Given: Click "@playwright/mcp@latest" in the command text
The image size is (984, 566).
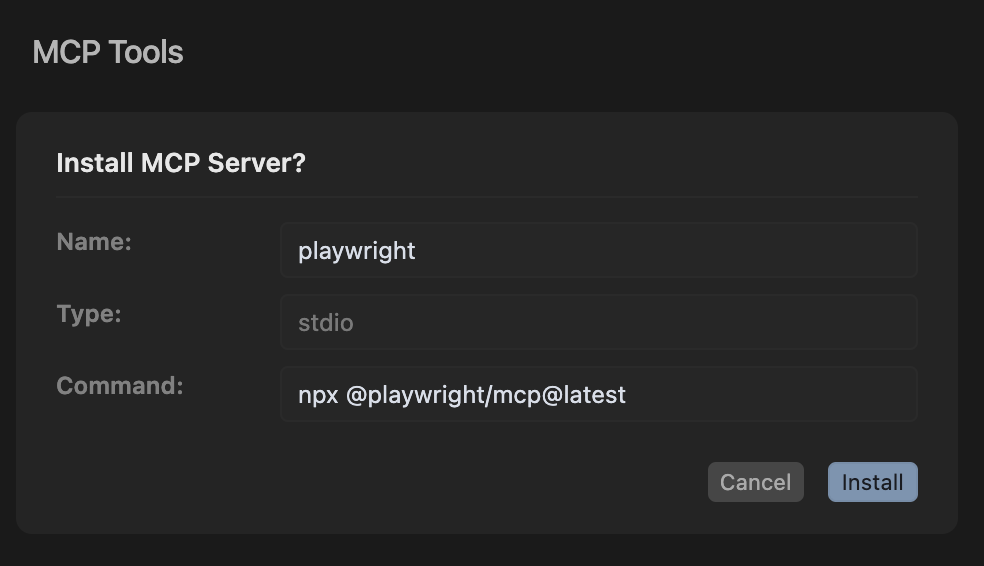Looking at the screenshot, I should tap(486, 395).
